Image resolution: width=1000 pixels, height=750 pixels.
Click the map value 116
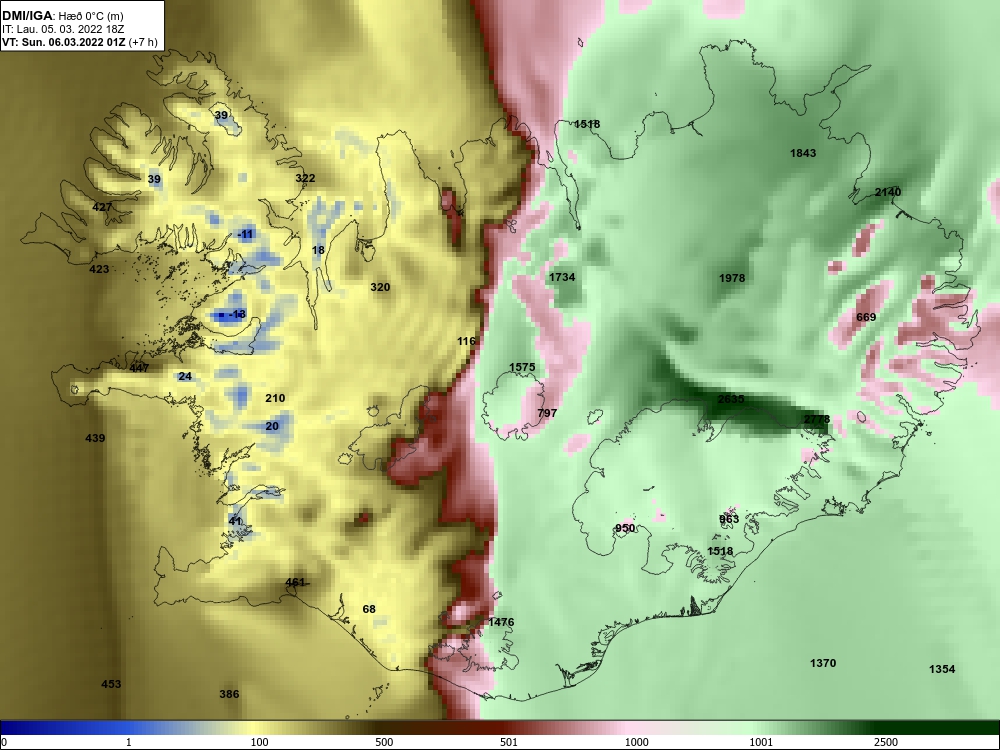(466, 341)
